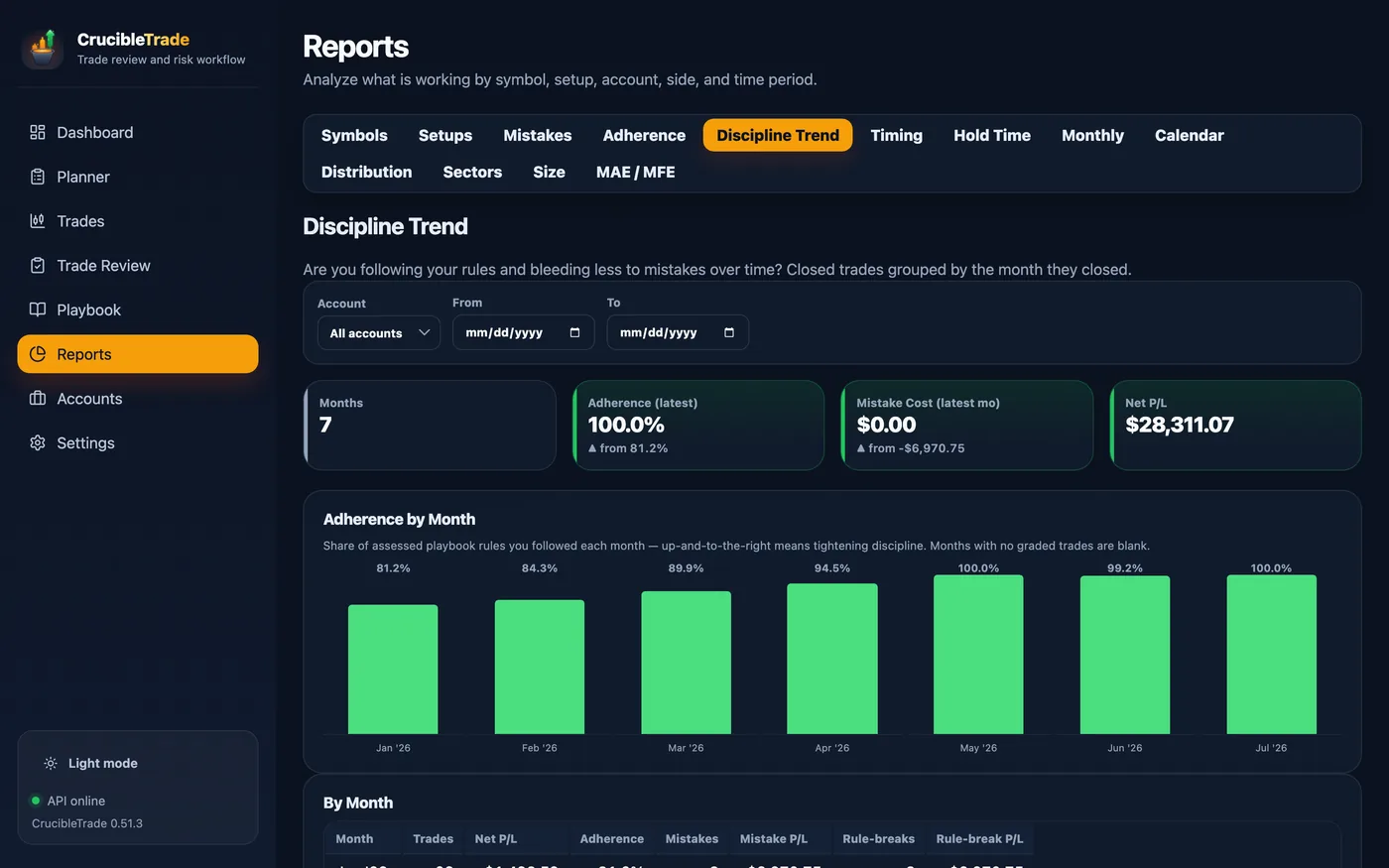
Task: Click the Planner clipboard icon
Action: pyautogui.click(x=38, y=177)
